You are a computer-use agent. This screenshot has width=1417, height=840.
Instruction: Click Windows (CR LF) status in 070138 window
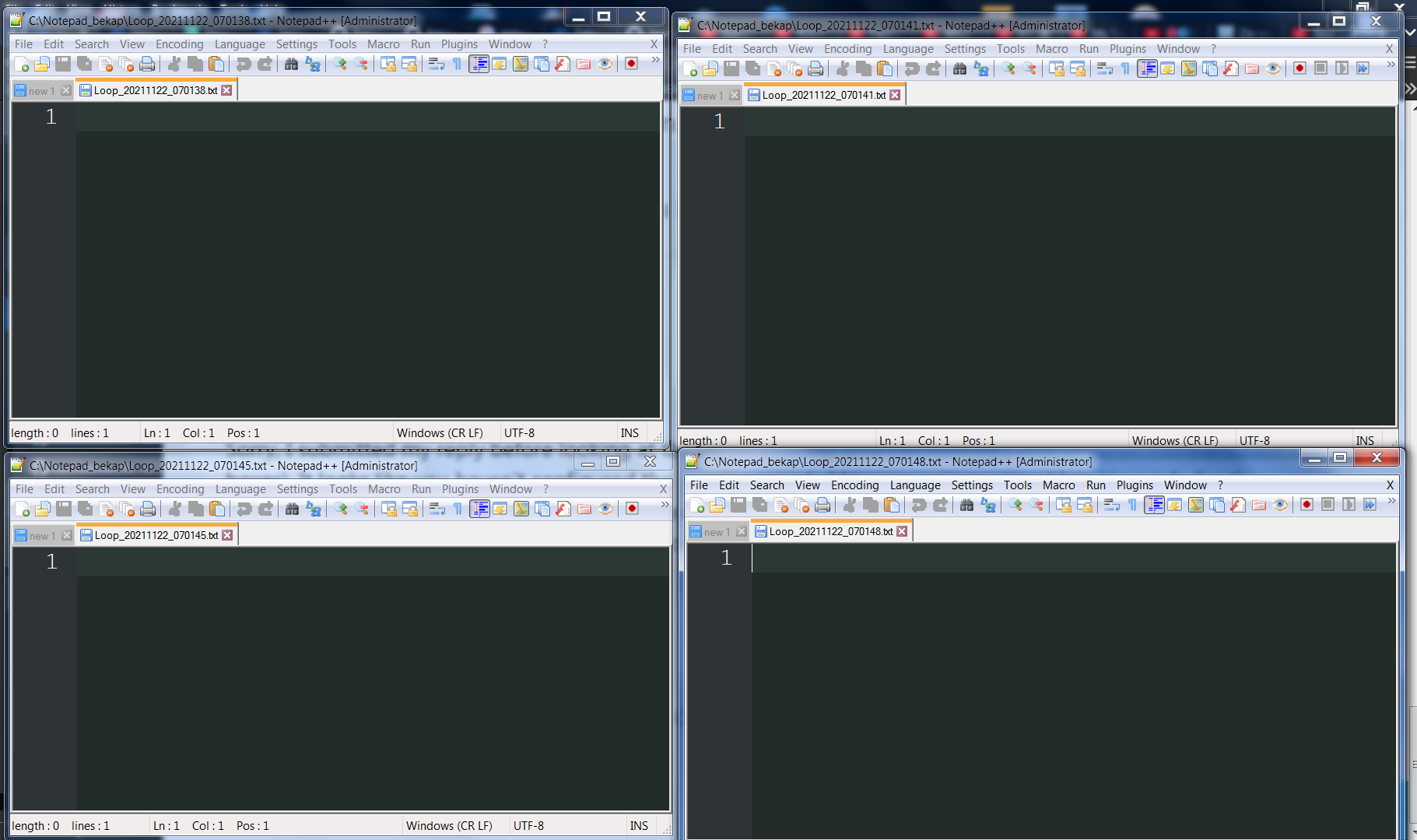click(x=440, y=433)
